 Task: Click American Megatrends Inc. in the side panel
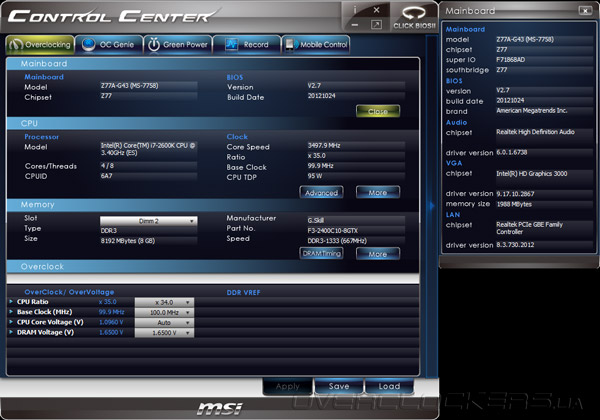click(544, 111)
